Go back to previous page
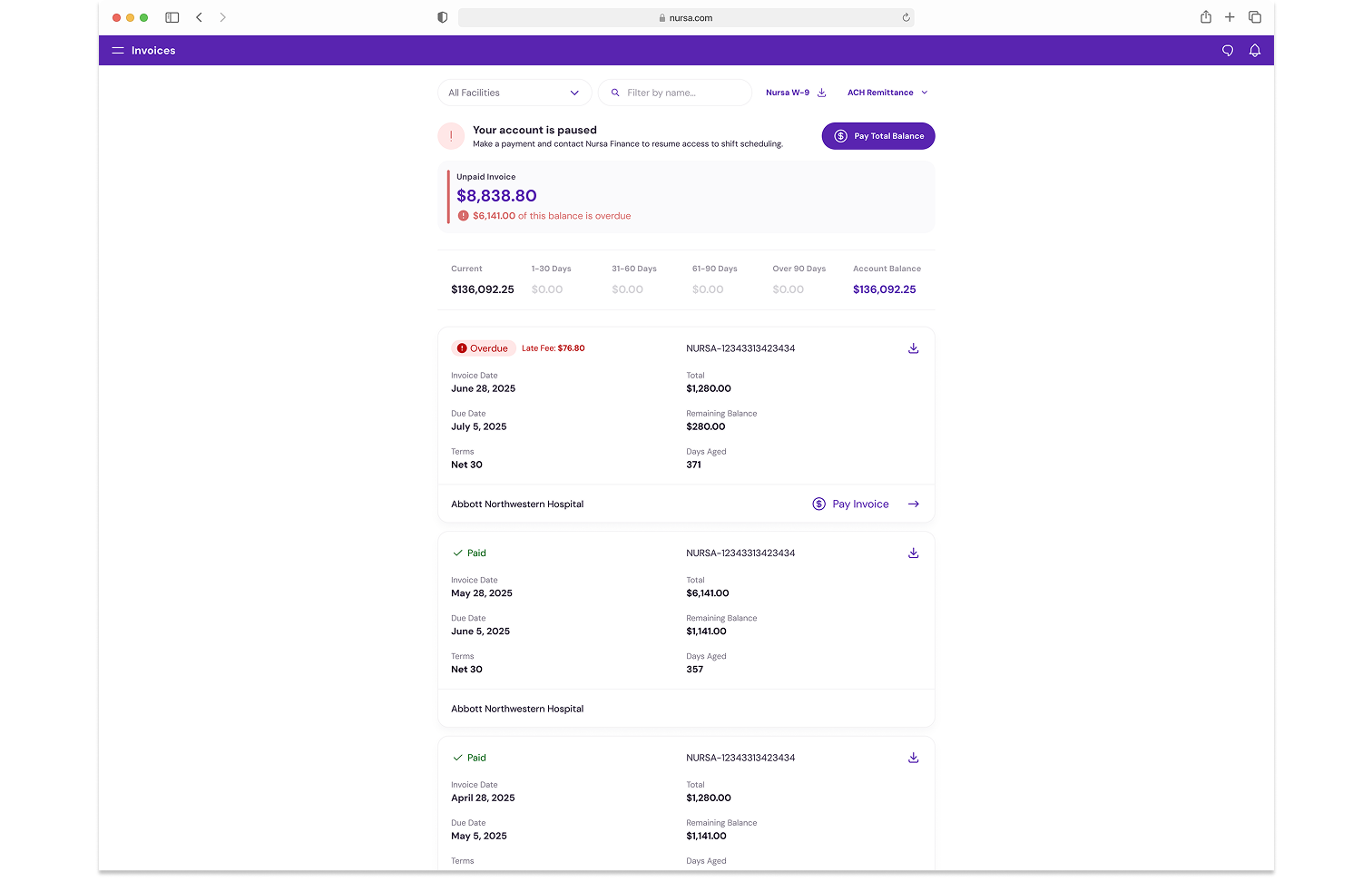Viewport: 1372px width, 891px height. [x=200, y=17]
